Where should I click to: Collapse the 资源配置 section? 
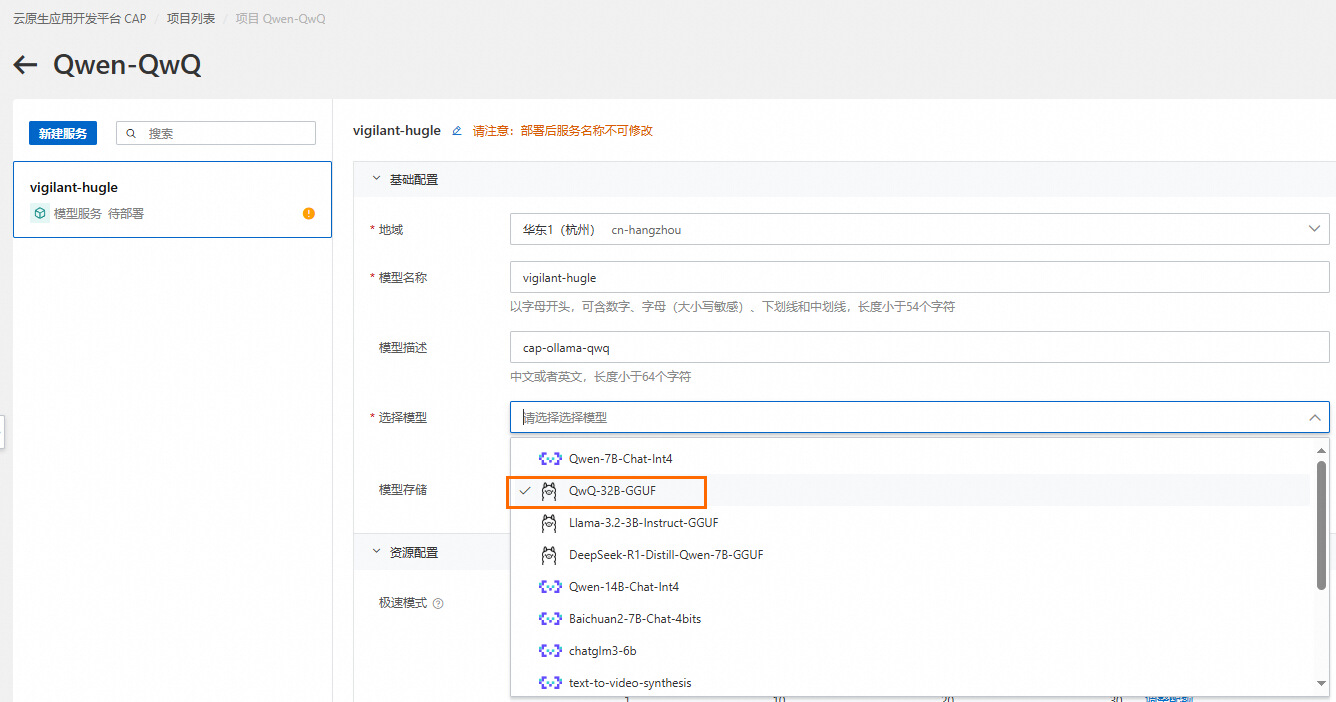click(377, 552)
